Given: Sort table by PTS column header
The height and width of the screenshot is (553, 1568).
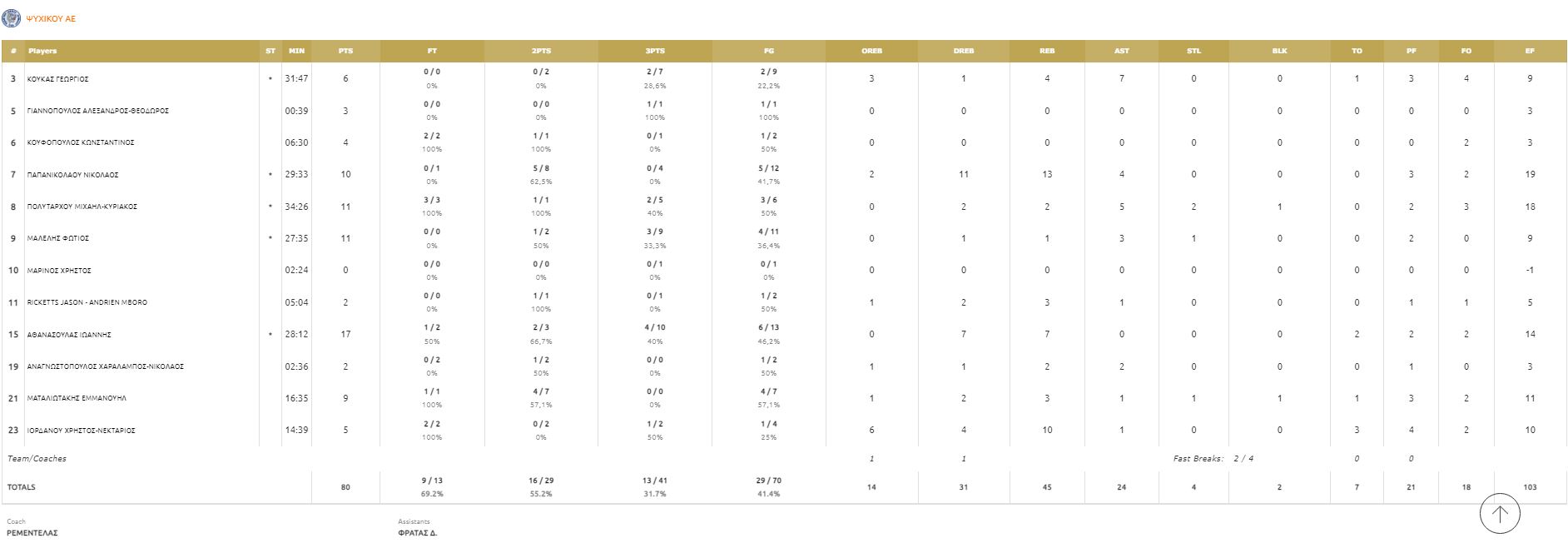Looking at the screenshot, I should click(x=345, y=51).
